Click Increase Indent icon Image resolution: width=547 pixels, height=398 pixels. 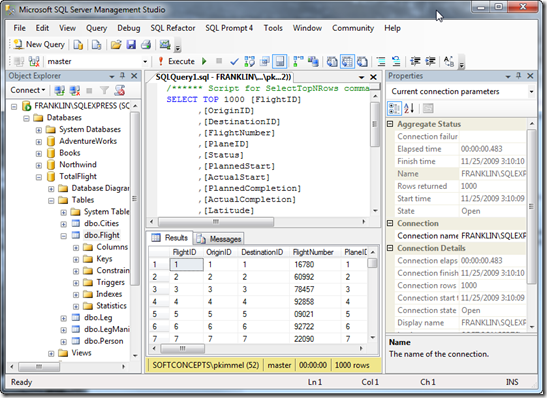pyautogui.click(x=430, y=61)
